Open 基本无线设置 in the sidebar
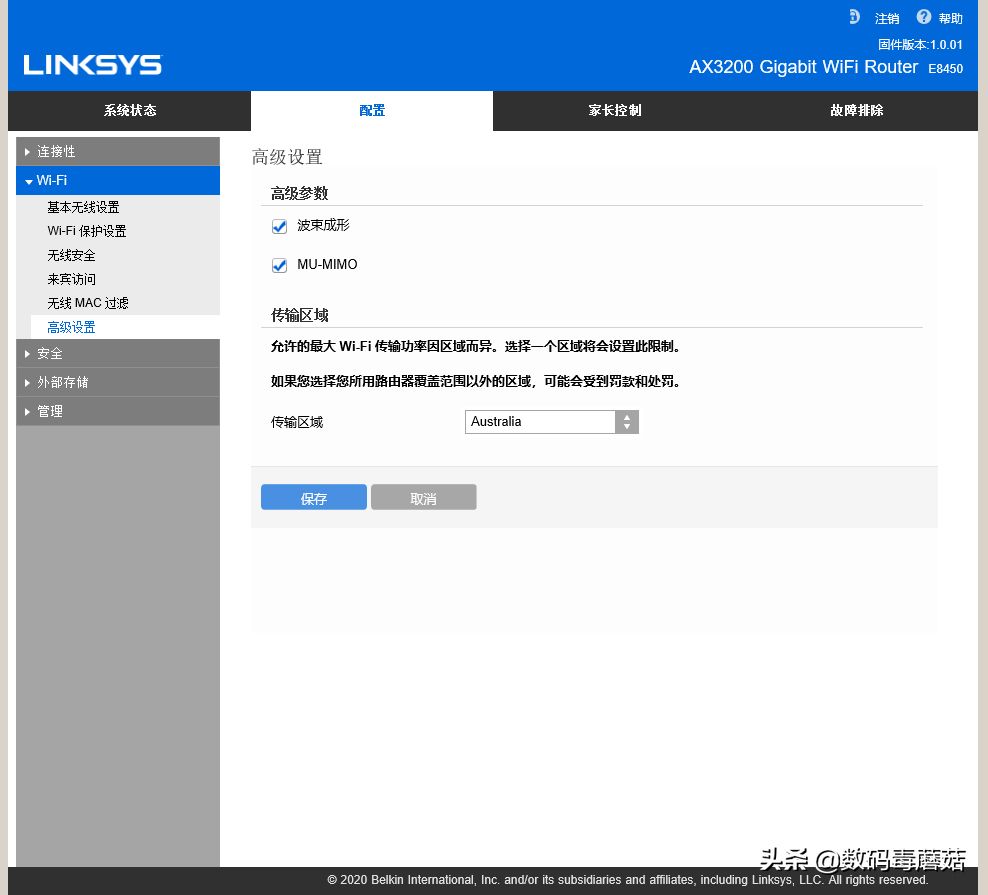Image resolution: width=988 pixels, height=895 pixels. coord(83,207)
